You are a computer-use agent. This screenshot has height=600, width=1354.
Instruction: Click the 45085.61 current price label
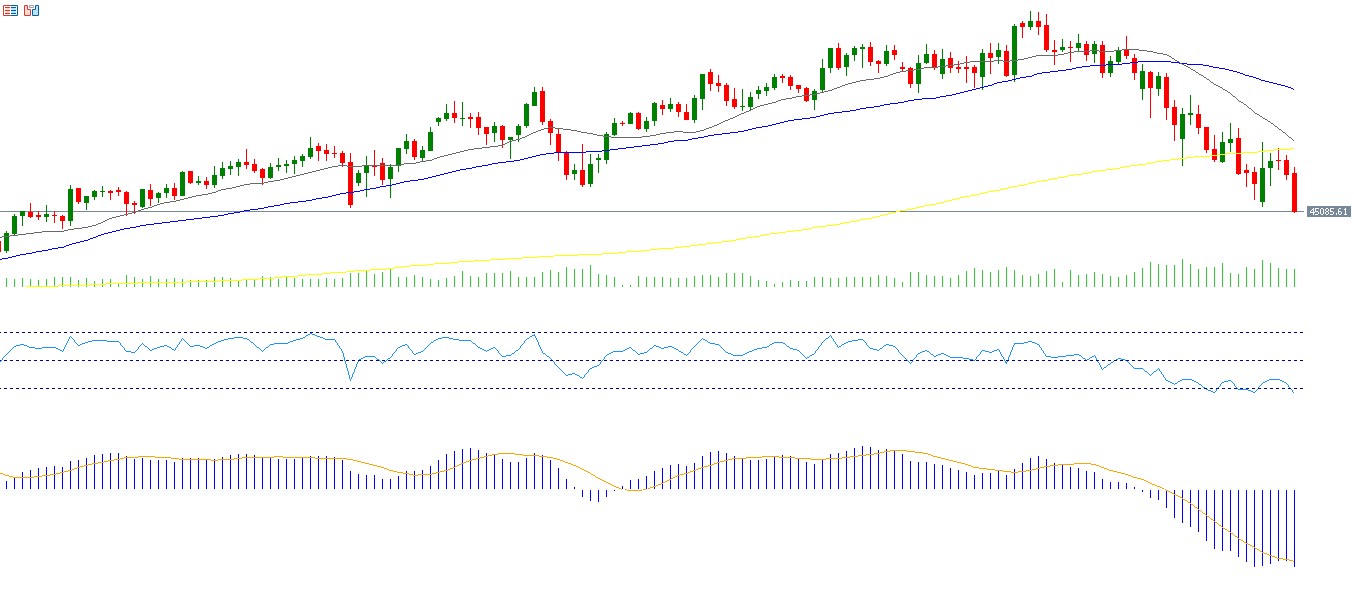(x=1329, y=212)
